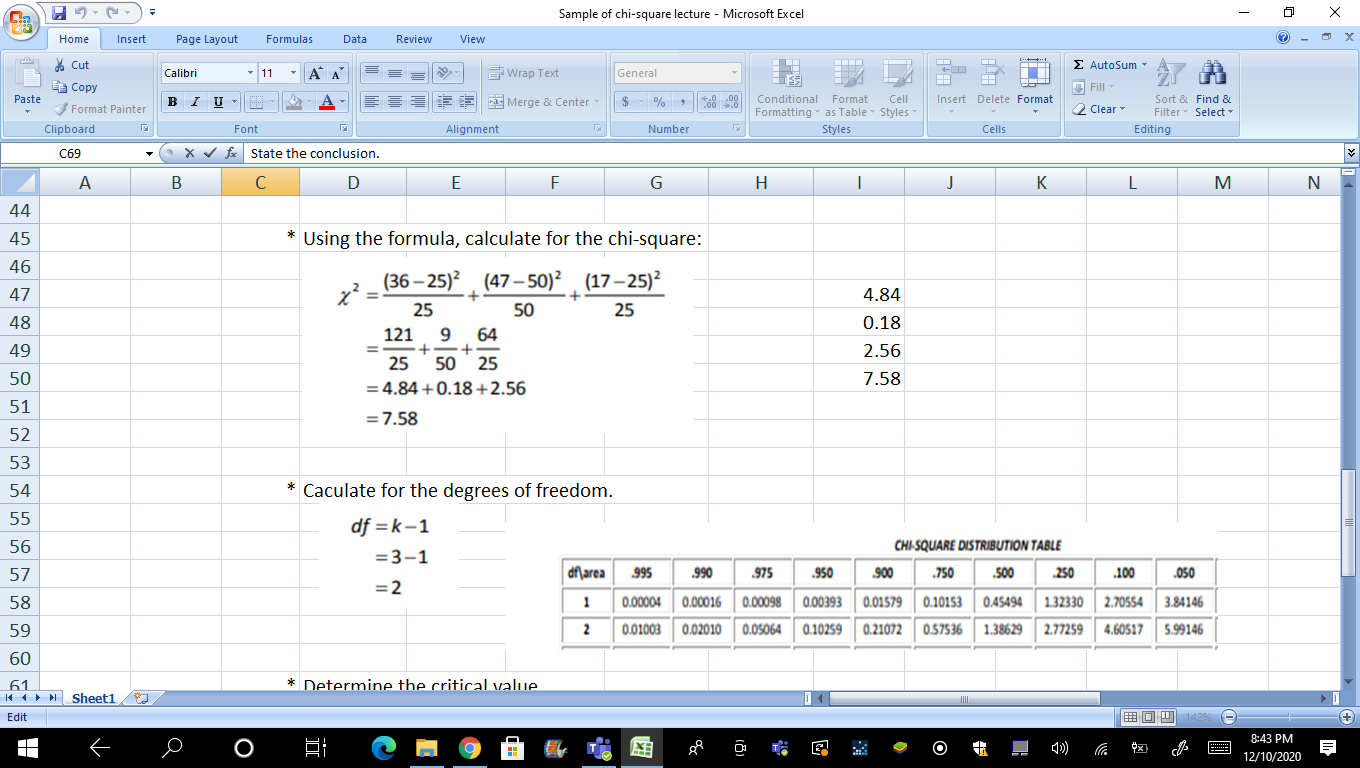1360x768 pixels.
Task: Select the Sheet1 worksheet tab
Action: point(93,698)
